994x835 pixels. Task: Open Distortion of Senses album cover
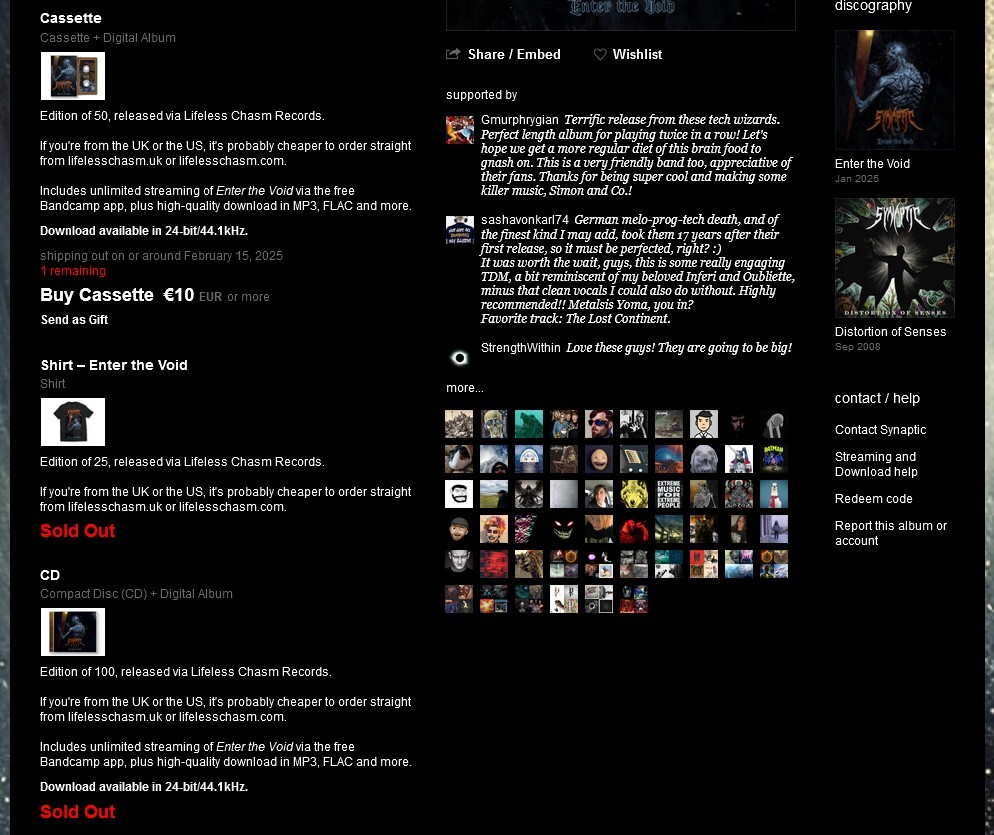[x=894, y=258]
